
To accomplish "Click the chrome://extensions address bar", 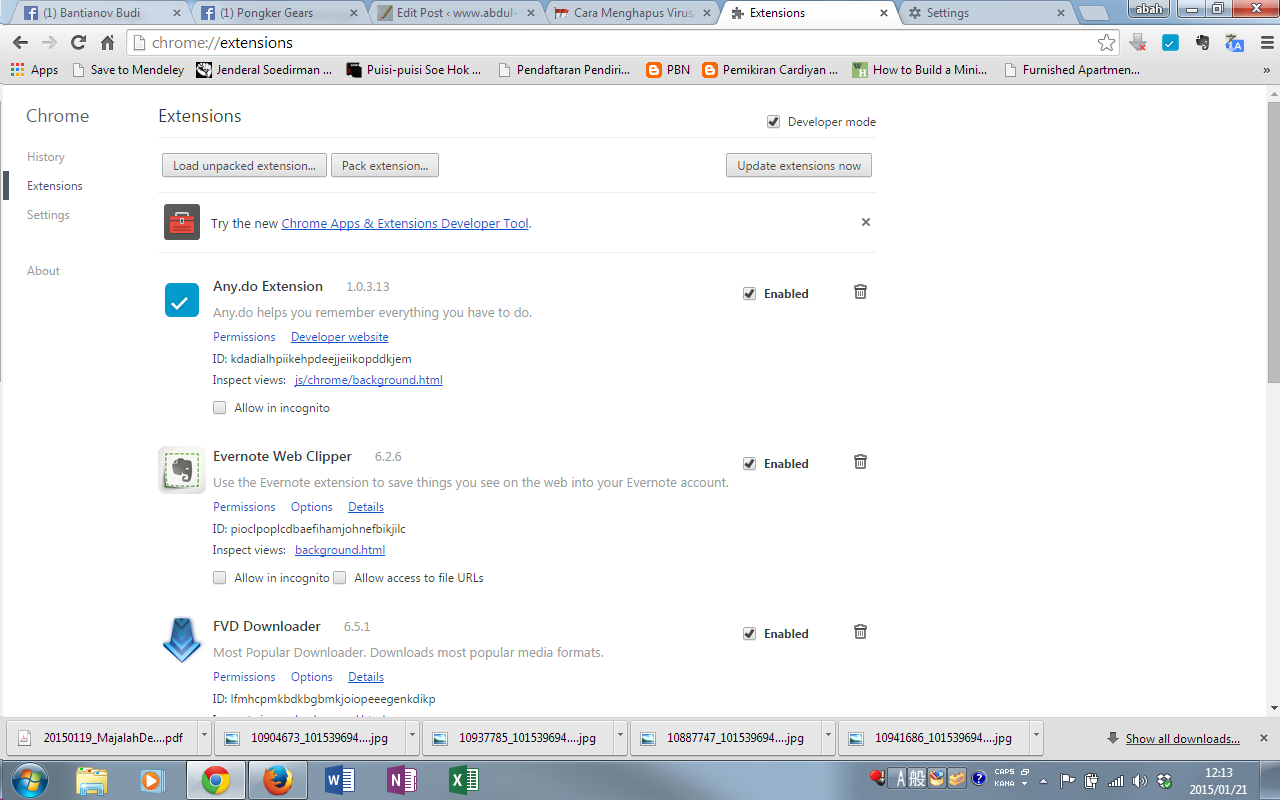I will (x=600, y=43).
